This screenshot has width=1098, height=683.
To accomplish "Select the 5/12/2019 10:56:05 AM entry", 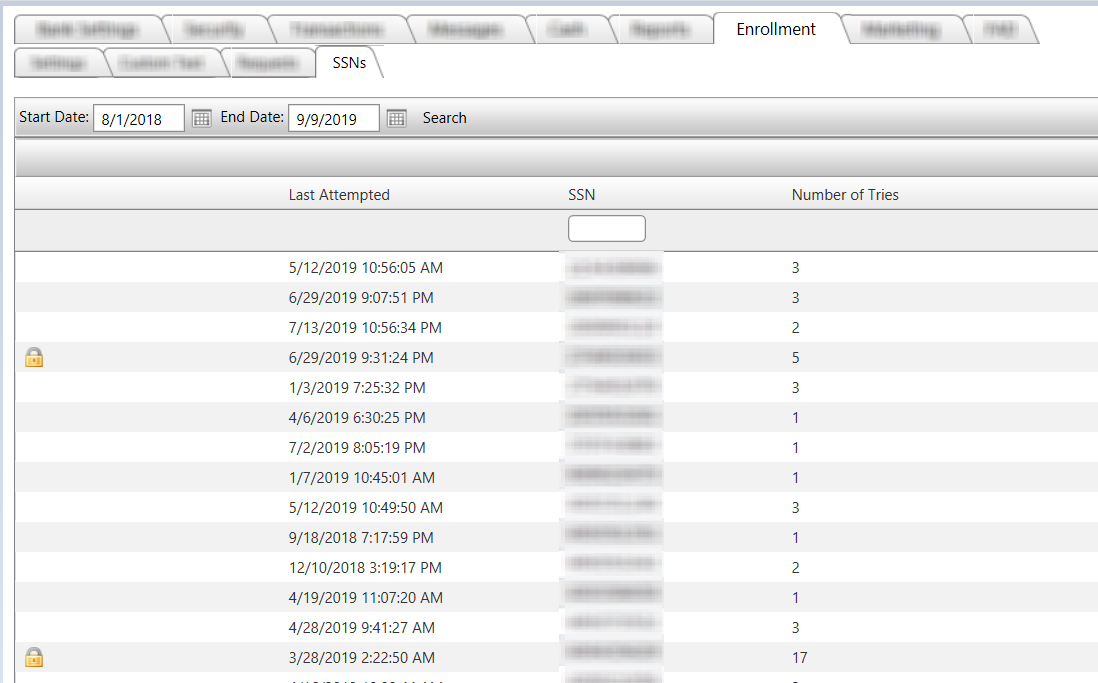I will (365, 268).
